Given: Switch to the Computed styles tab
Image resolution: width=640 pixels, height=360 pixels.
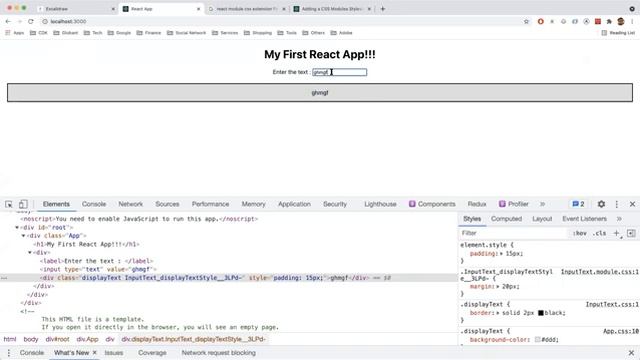Looking at the screenshot, I should tap(507, 219).
